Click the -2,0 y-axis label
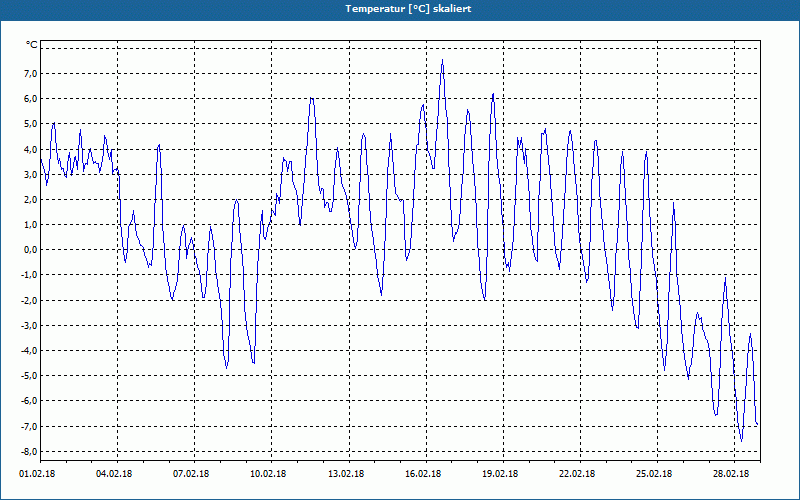The height and width of the screenshot is (500, 800). click(x=30, y=301)
